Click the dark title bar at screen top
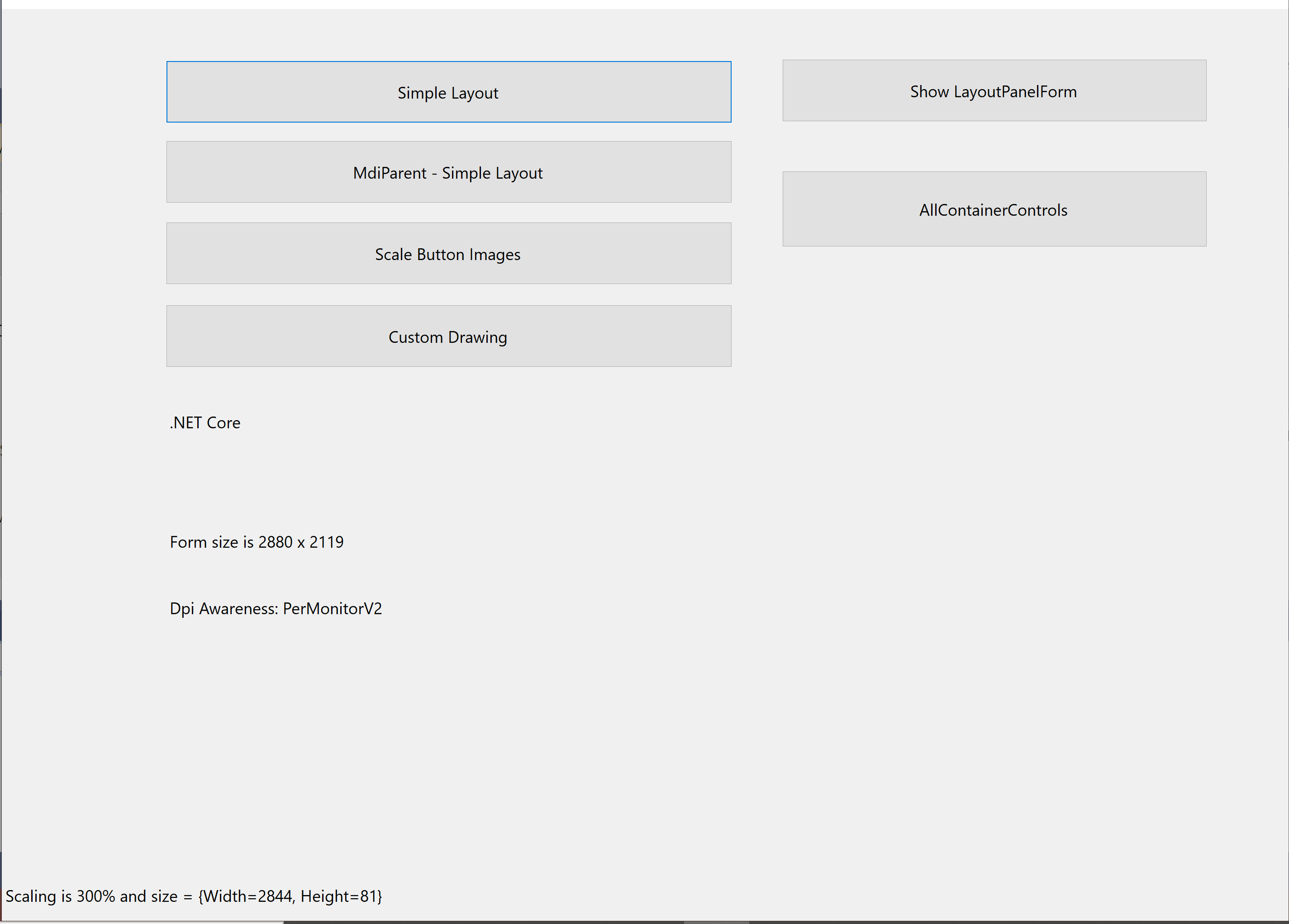The height and width of the screenshot is (924, 1289). point(644,4)
